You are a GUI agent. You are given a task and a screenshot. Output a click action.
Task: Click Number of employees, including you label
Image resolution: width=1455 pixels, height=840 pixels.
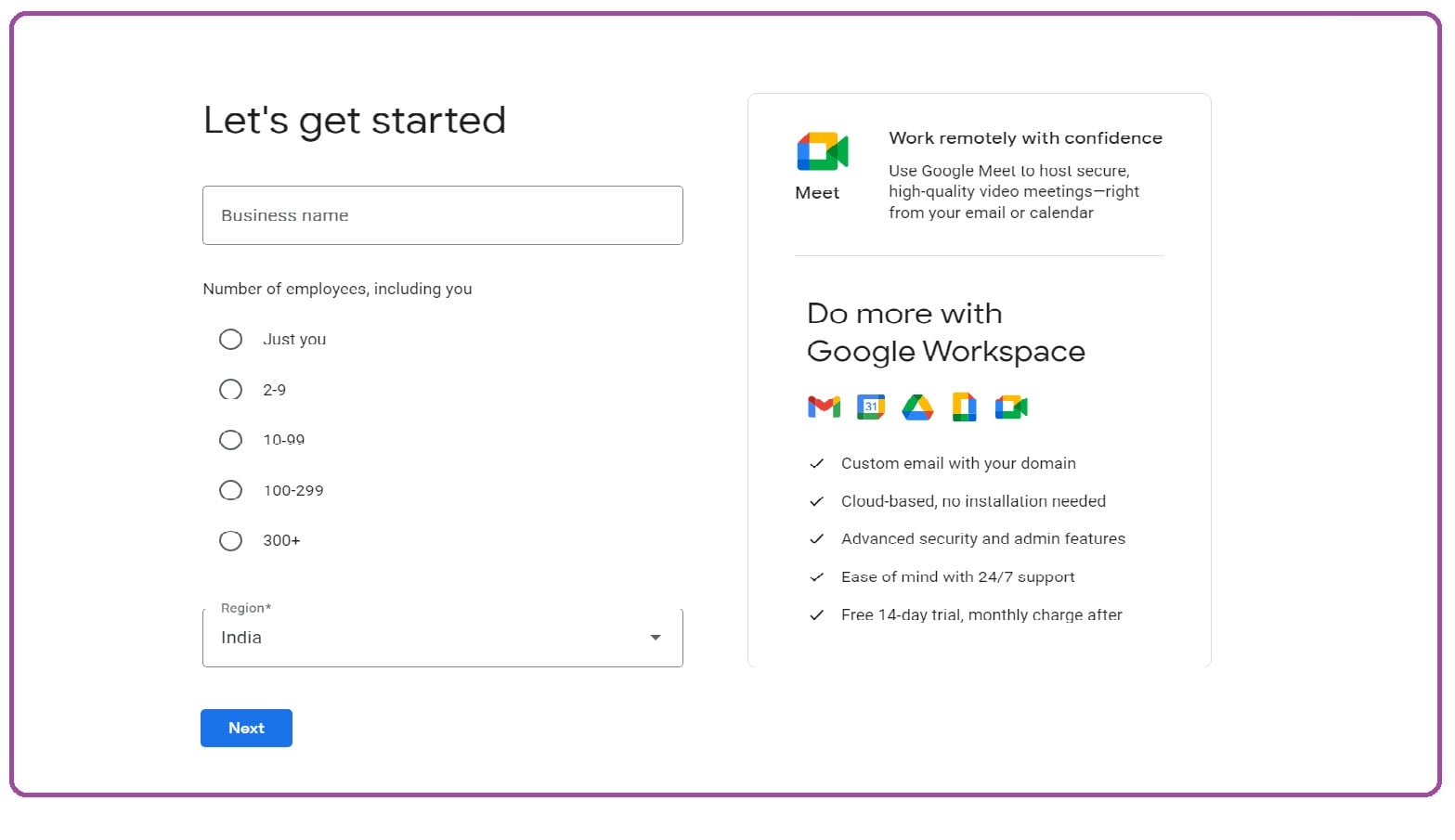point(337,289)
